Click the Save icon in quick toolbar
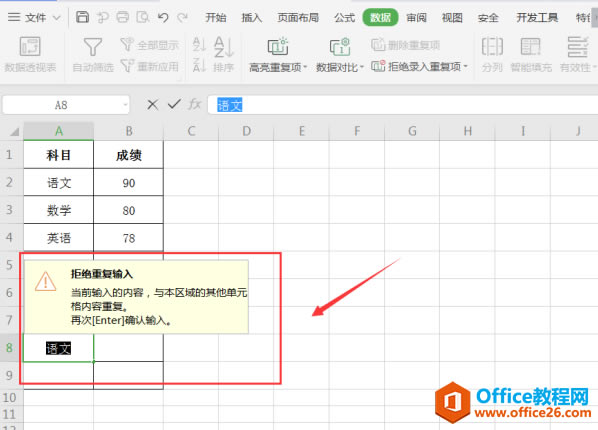 [x=82, y=17]
